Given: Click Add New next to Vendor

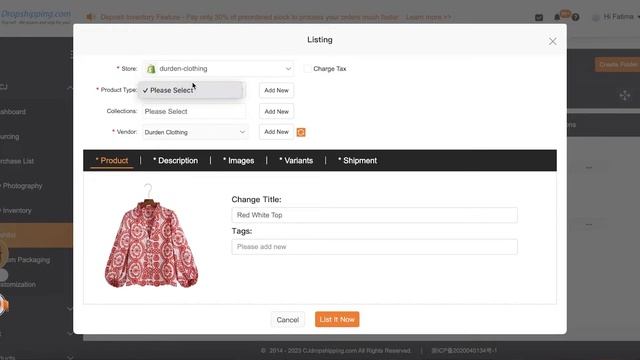Looking at the screenshot, I should pos(276,132).
